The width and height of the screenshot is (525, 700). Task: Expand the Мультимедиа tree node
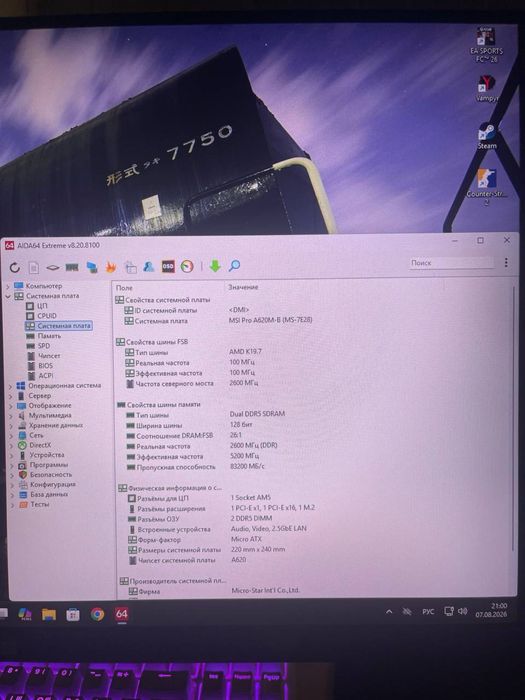(x=11, y=416)
